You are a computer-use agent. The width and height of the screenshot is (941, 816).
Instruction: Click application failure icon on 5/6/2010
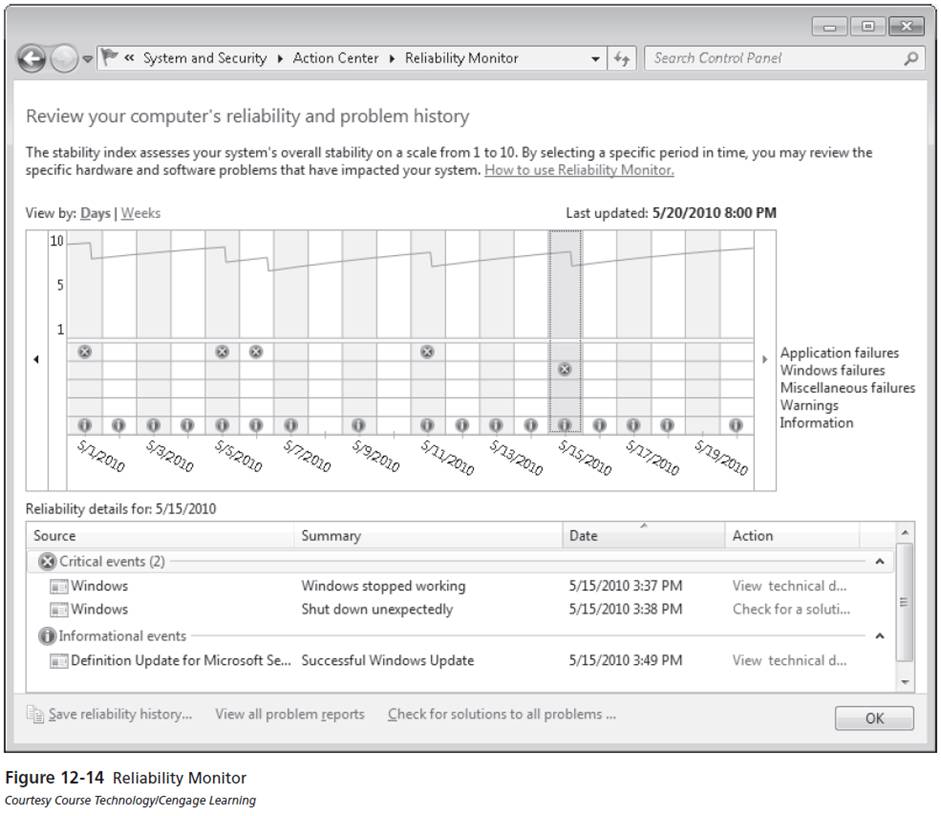pyautogui.click(x=256, y=352)
